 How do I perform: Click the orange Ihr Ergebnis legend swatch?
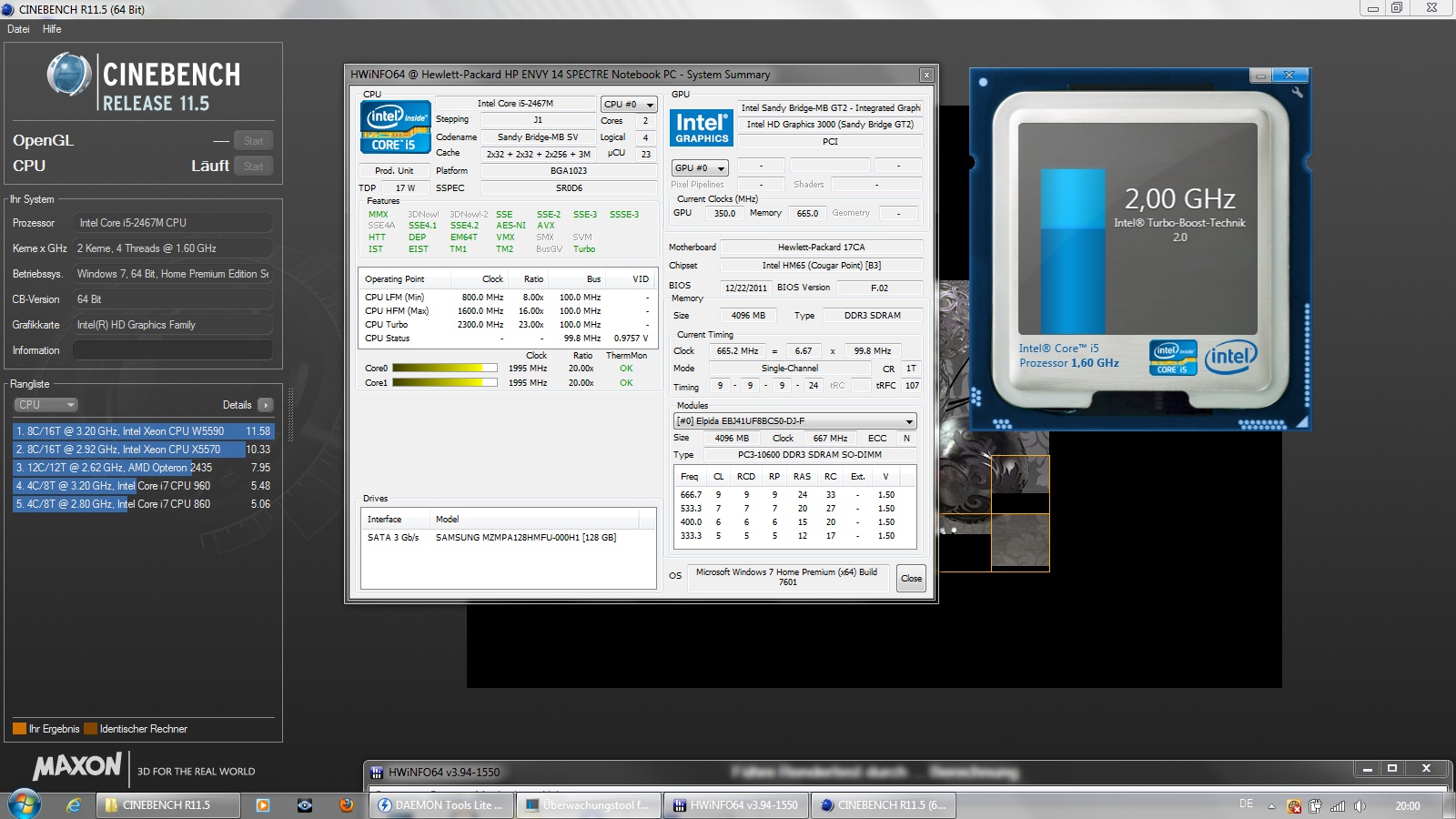point(19,729)
